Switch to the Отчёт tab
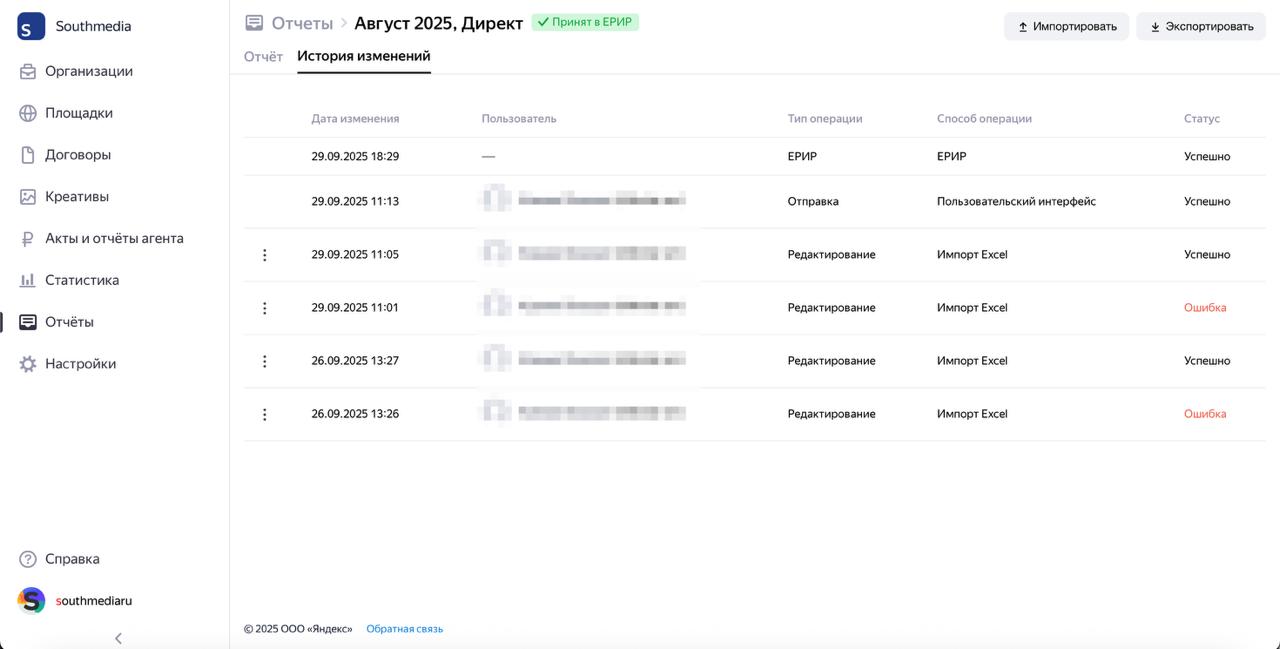The height and width of the screenshot is (649, 1280). (263, 56)
